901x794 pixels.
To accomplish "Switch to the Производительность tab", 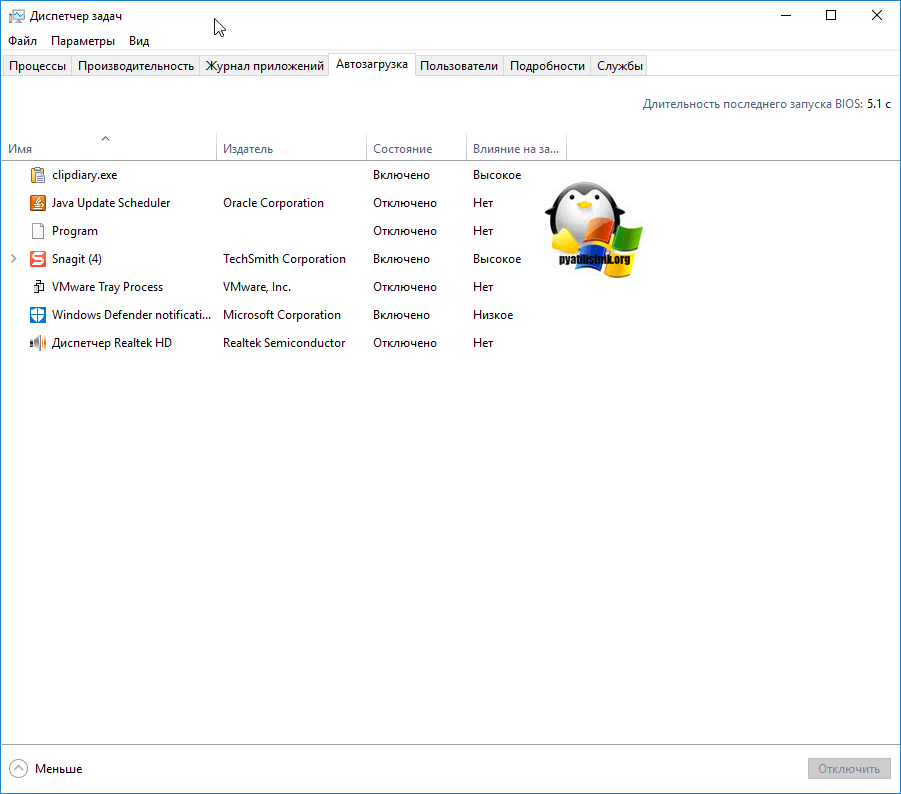I will (136, 66).
